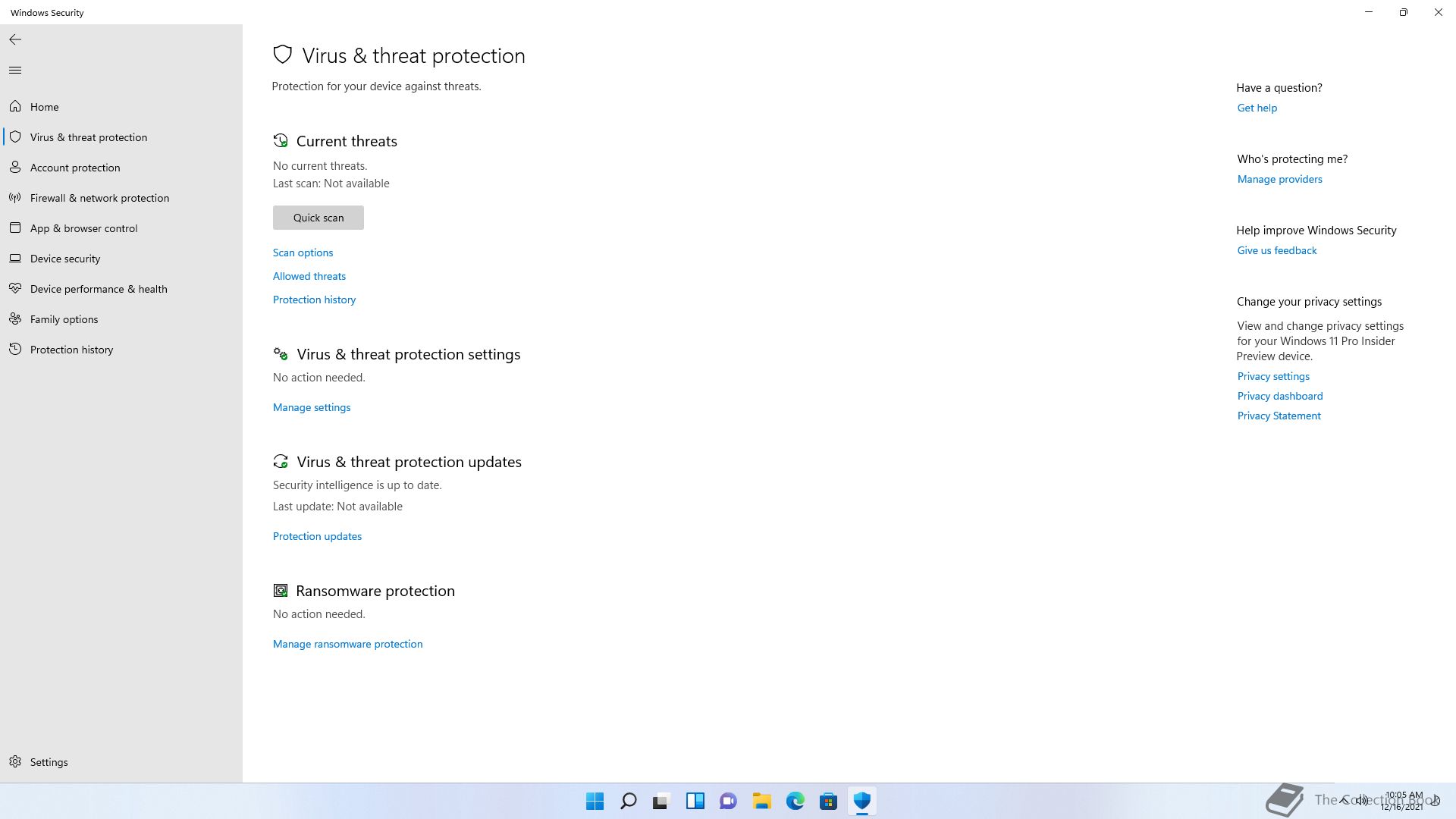This screenshot has width=1456, height=819.
Task: Open Home in the sidebar
Action: tap(44, 107)
